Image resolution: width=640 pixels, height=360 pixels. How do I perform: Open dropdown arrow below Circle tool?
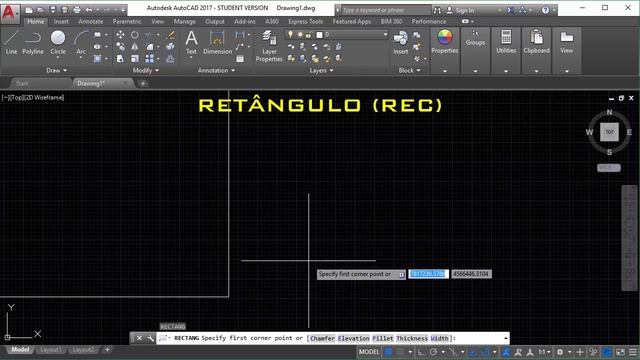(x=58, y=58)
